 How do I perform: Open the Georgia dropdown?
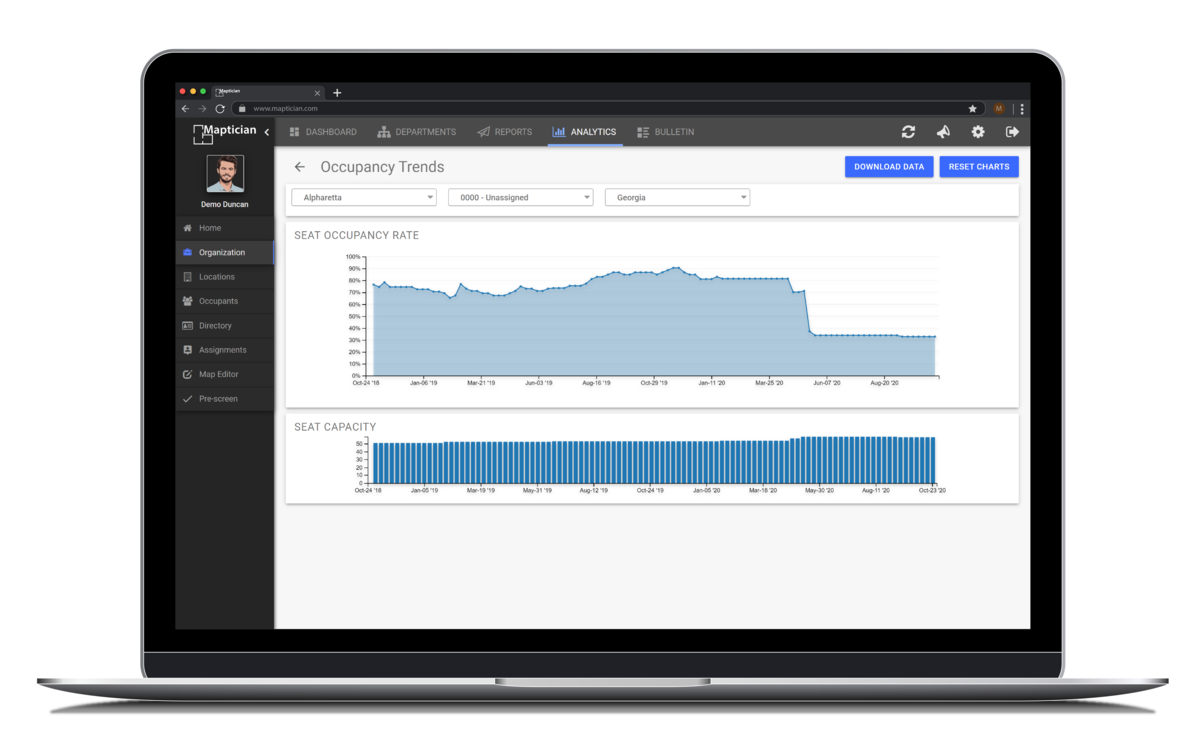[x=677, y=198]
